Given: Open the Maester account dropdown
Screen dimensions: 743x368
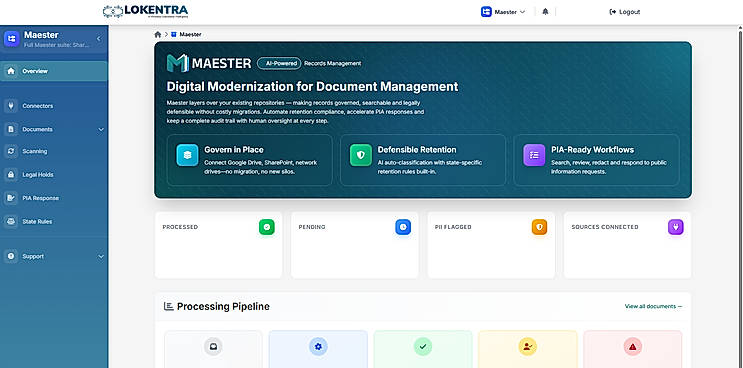Looking at the screenshot, I should point(503,12).
